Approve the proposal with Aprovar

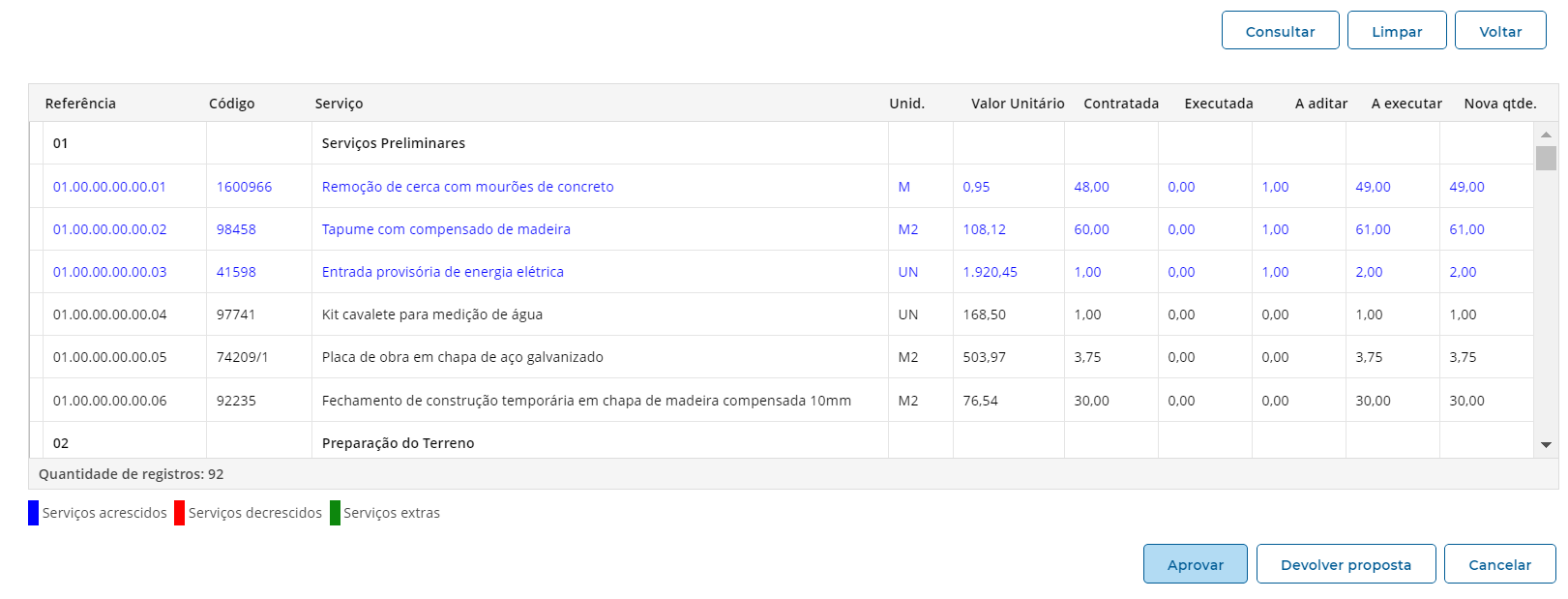coord(1195,564)
